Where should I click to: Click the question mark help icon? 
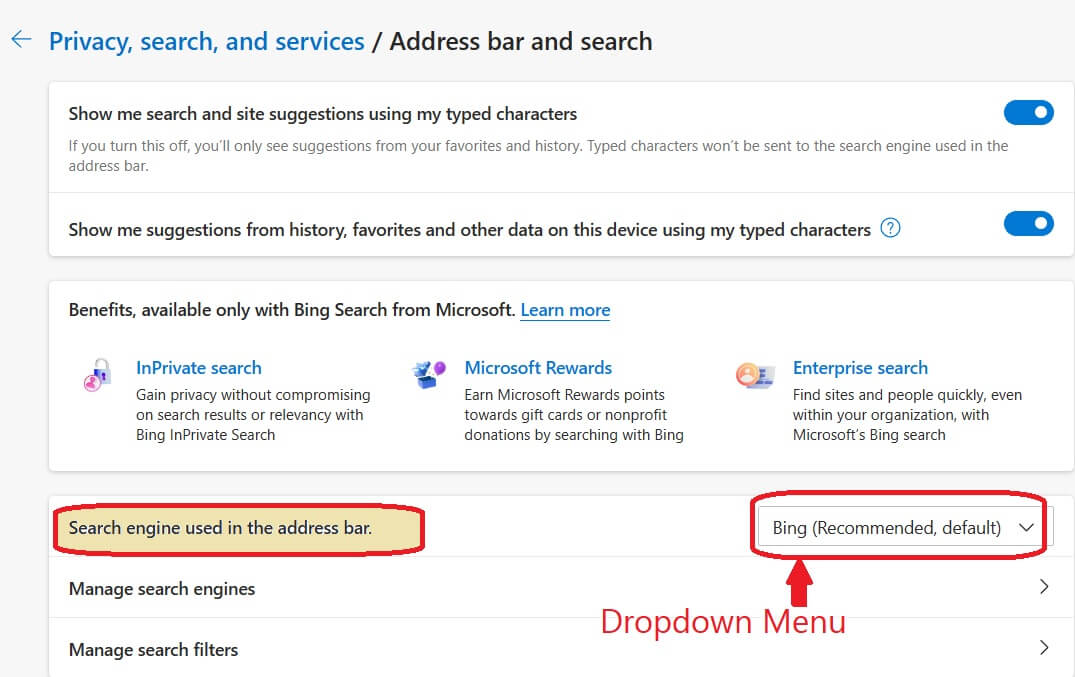(x=890, y=228)
